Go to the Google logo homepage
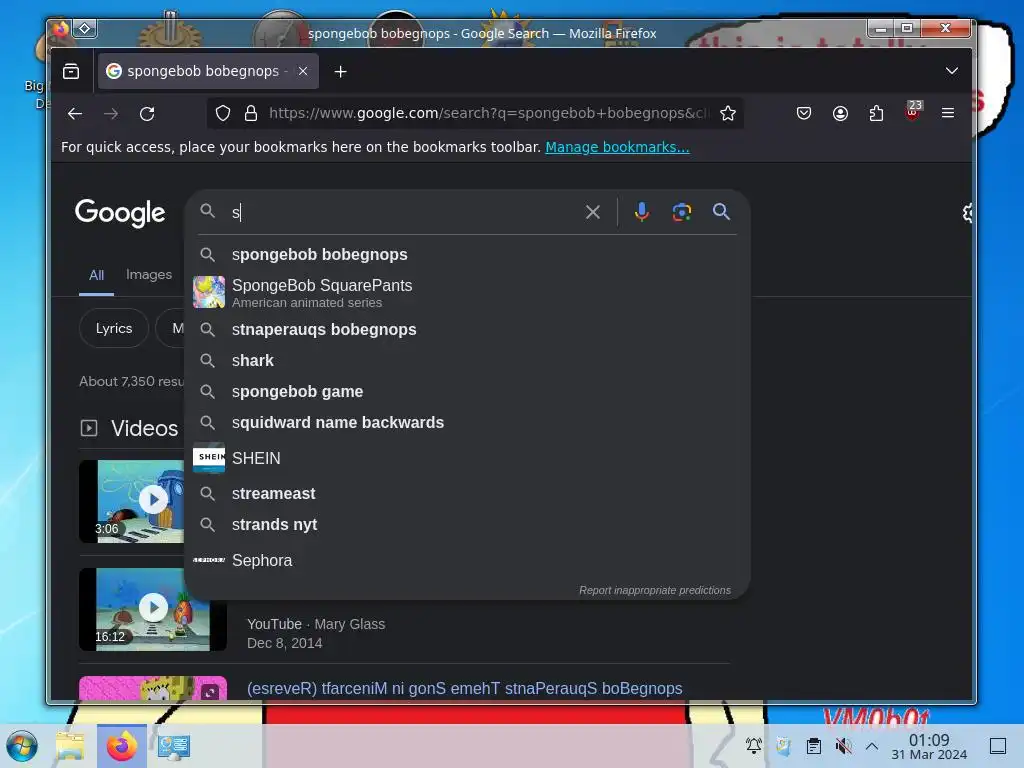The height and width of the screenshot is (768, 1024). (120, 213)
